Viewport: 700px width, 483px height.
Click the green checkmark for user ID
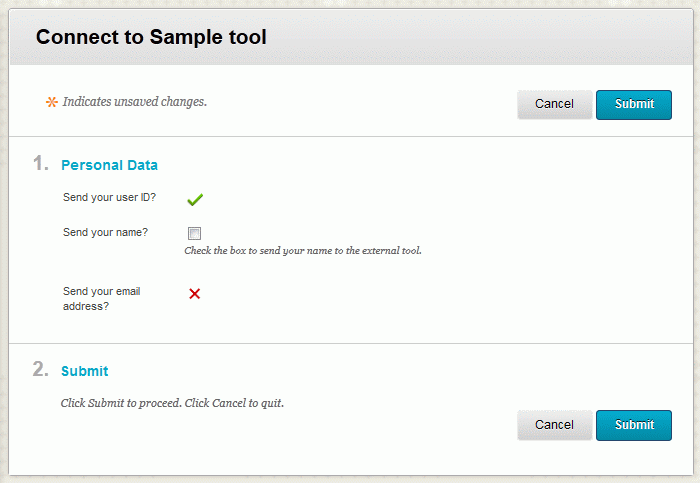coord(195,199)
